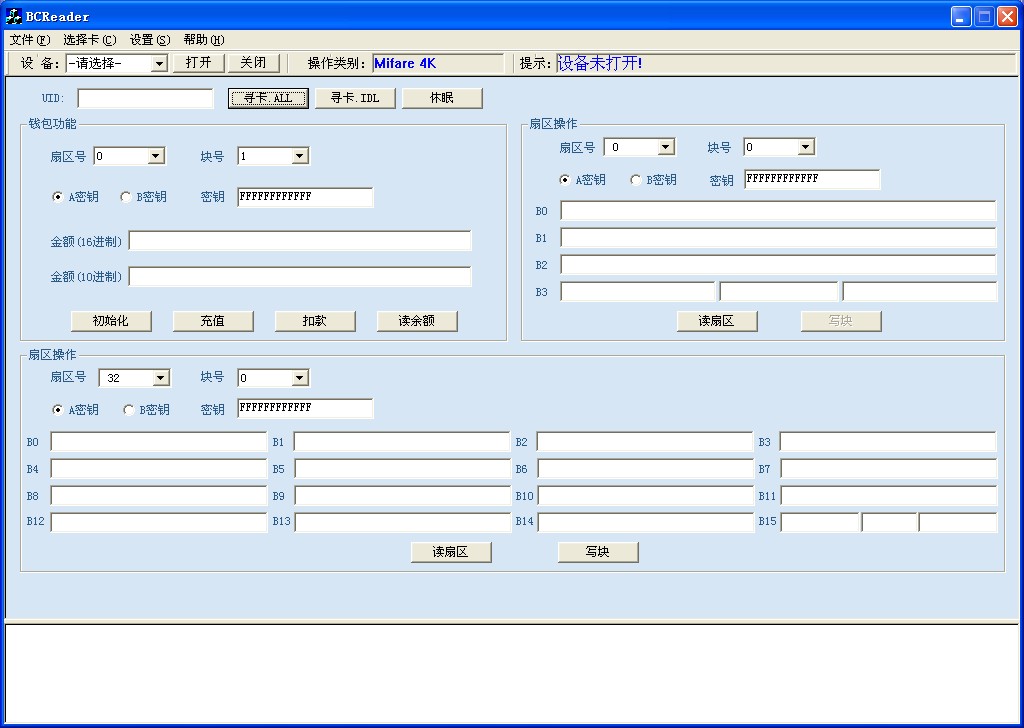Click the 打开 open device button

coord(199,63)
